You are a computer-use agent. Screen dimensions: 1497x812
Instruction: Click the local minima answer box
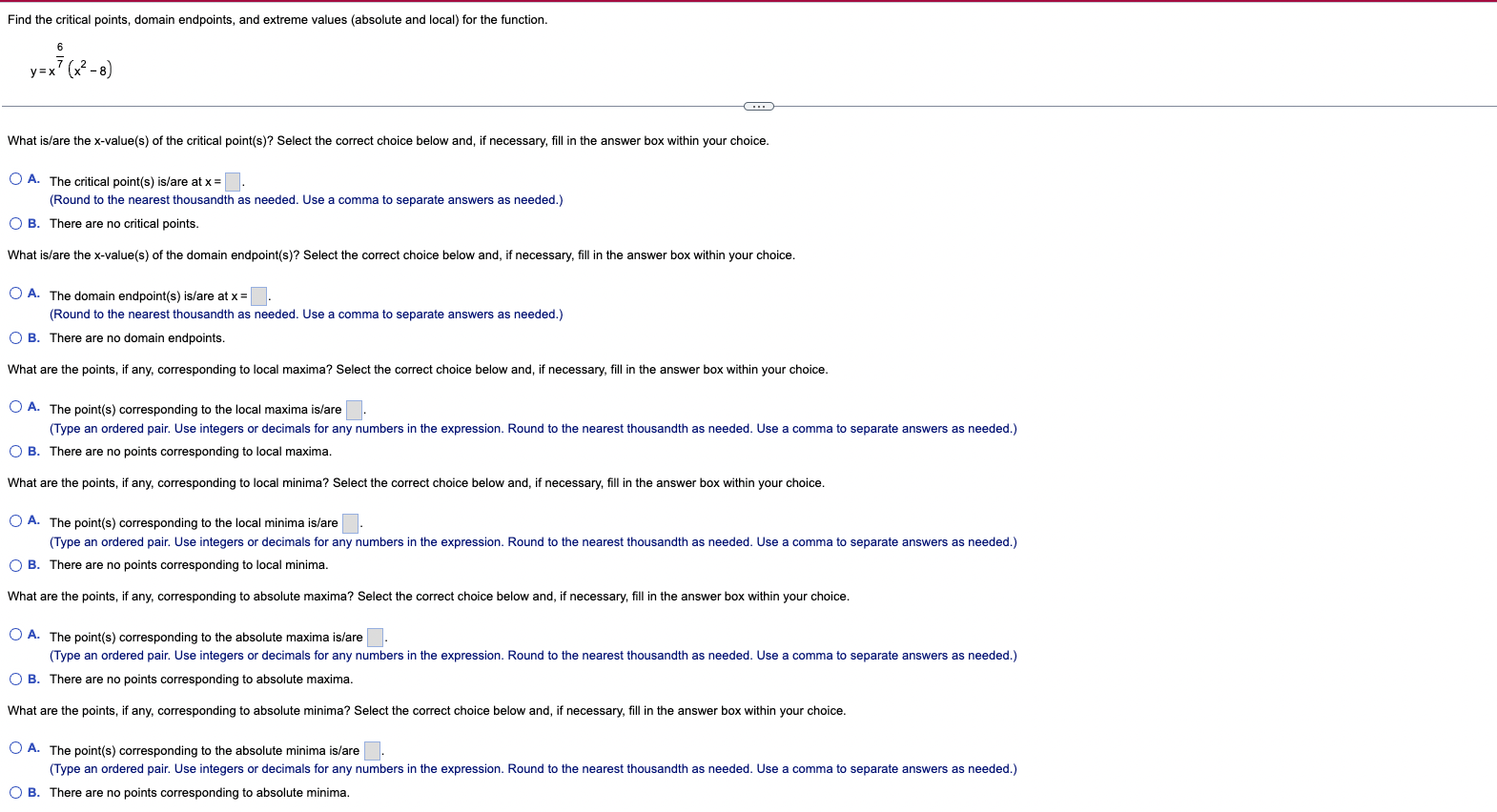[x=351, y=523]
